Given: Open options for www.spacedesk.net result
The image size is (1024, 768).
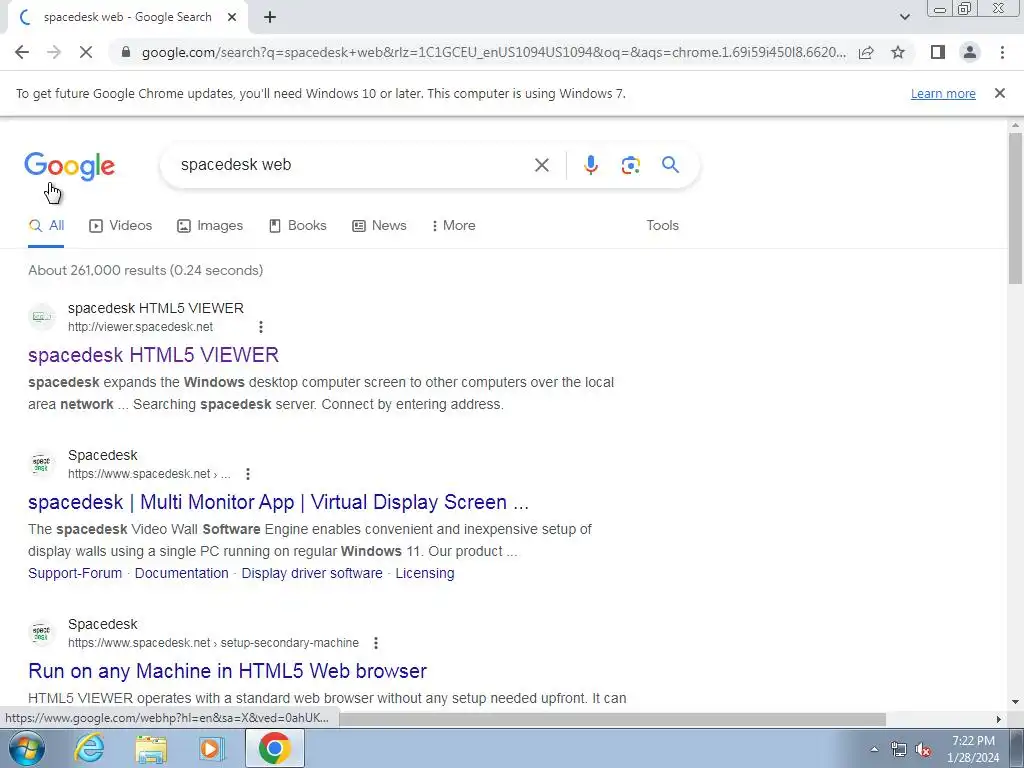Looking at the screenshot, I should point(248,474).
